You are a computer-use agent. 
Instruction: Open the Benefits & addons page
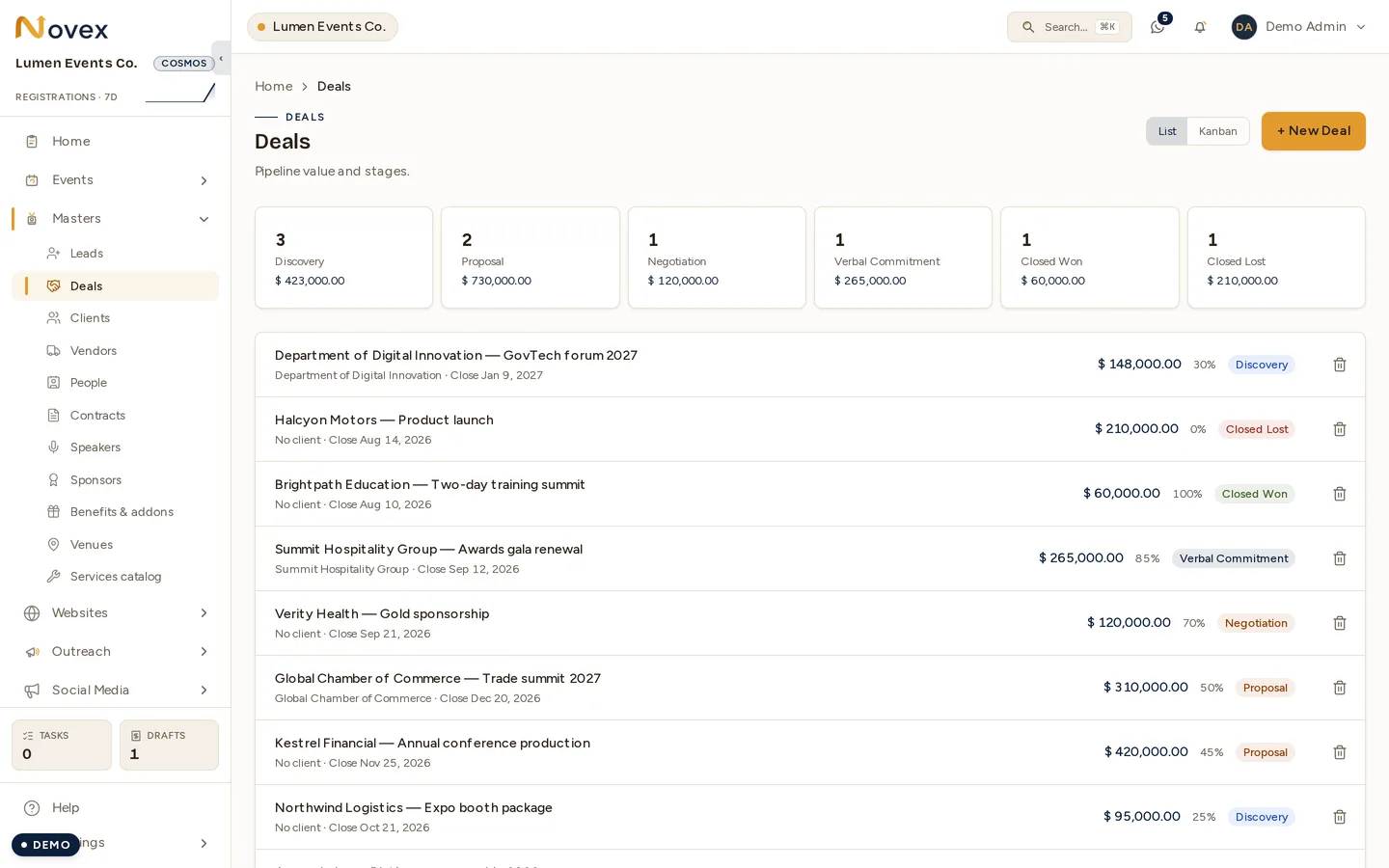116,512
